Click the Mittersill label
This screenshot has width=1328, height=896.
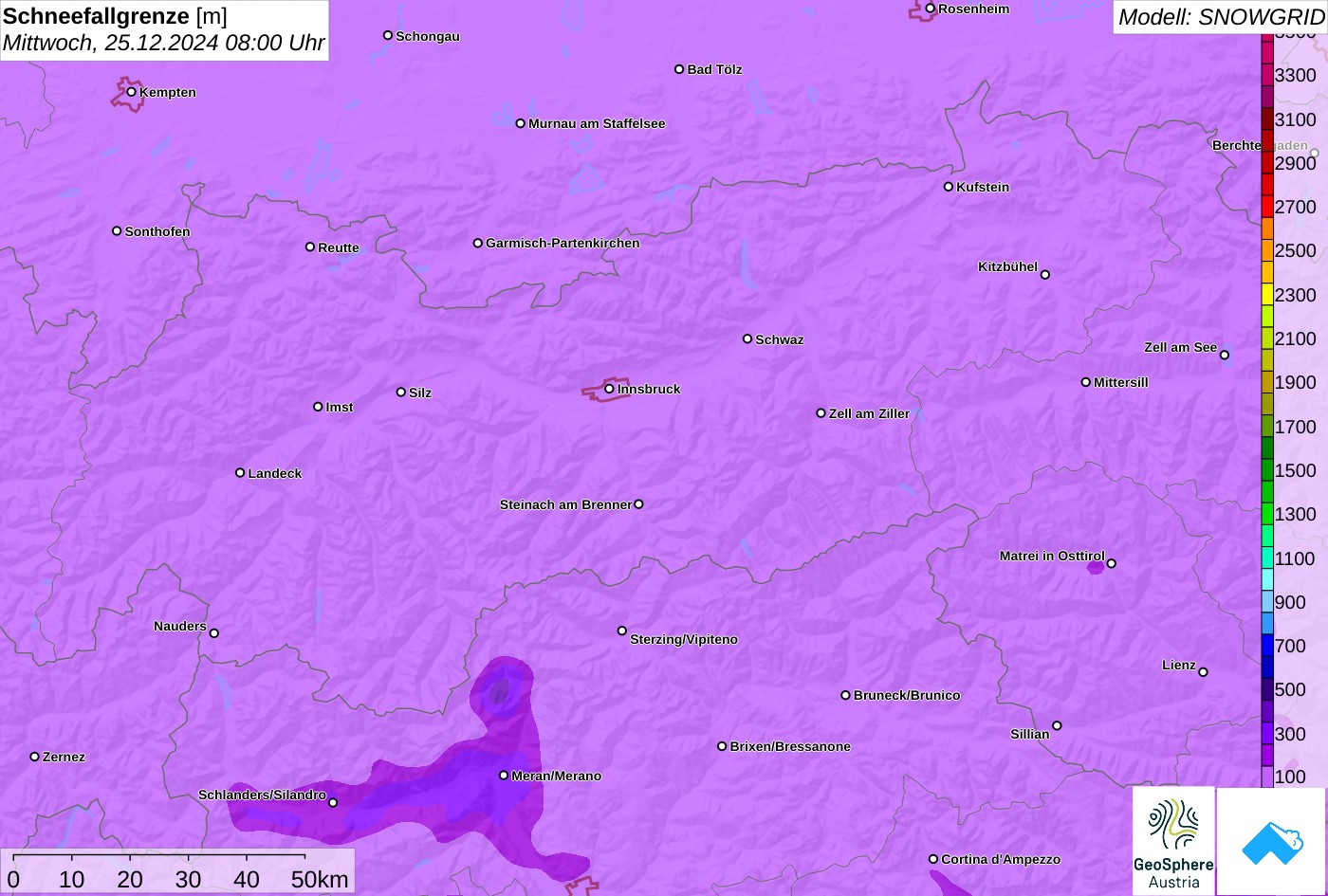pos(1121,382)
